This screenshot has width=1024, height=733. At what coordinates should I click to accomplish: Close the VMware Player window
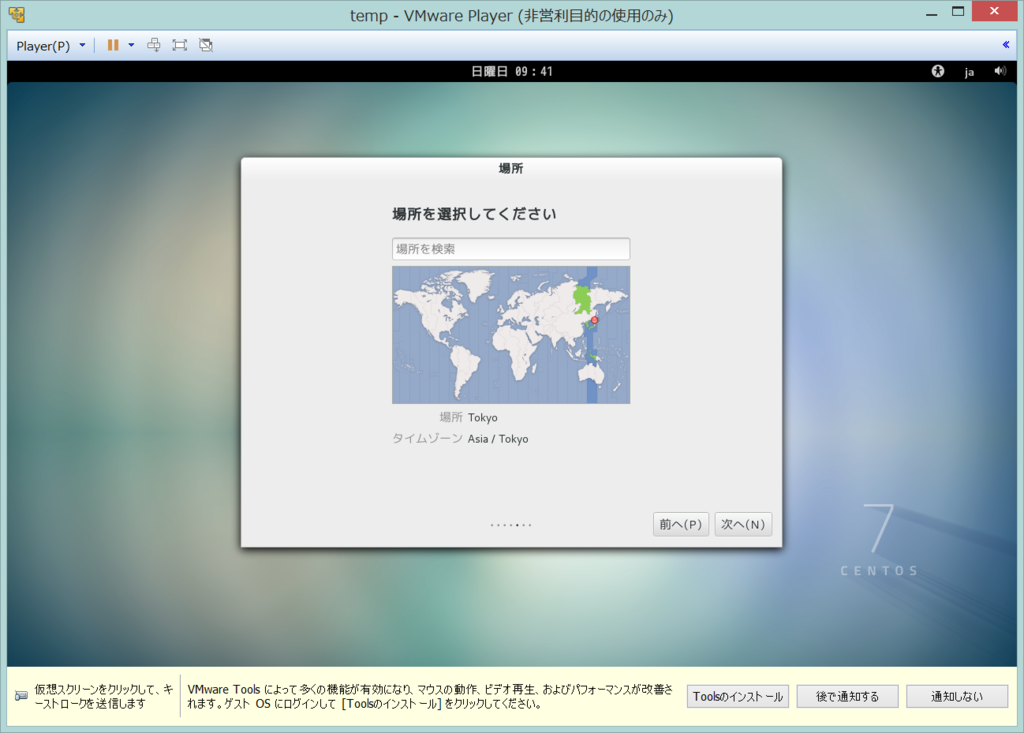point(994,11)
